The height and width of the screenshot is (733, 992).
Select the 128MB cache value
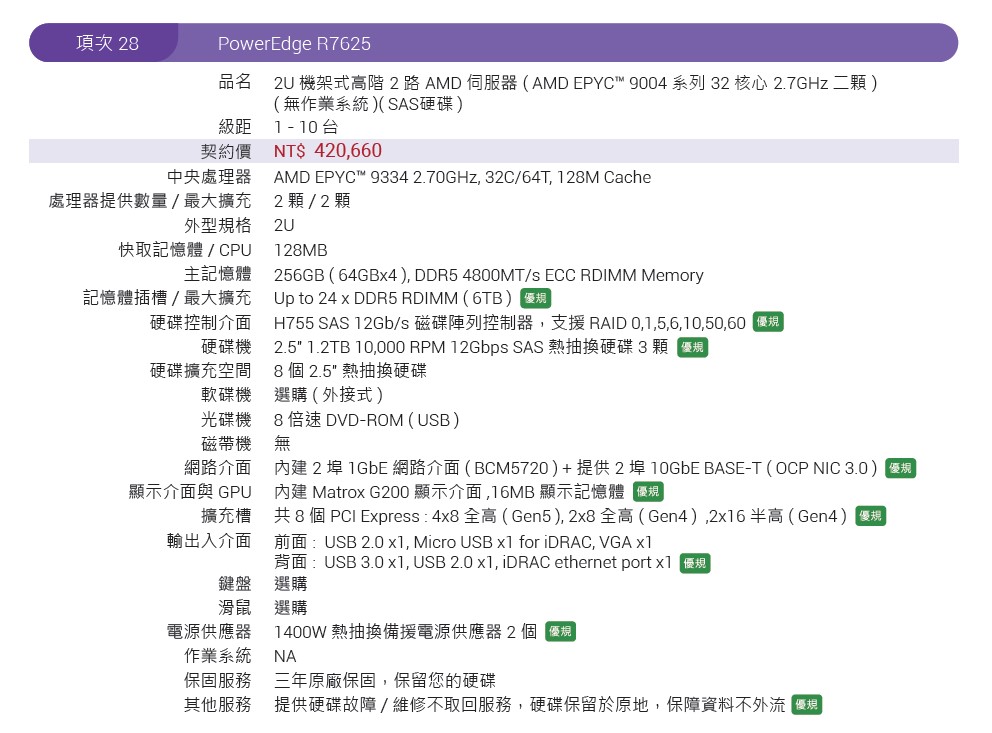pos(301,250)
